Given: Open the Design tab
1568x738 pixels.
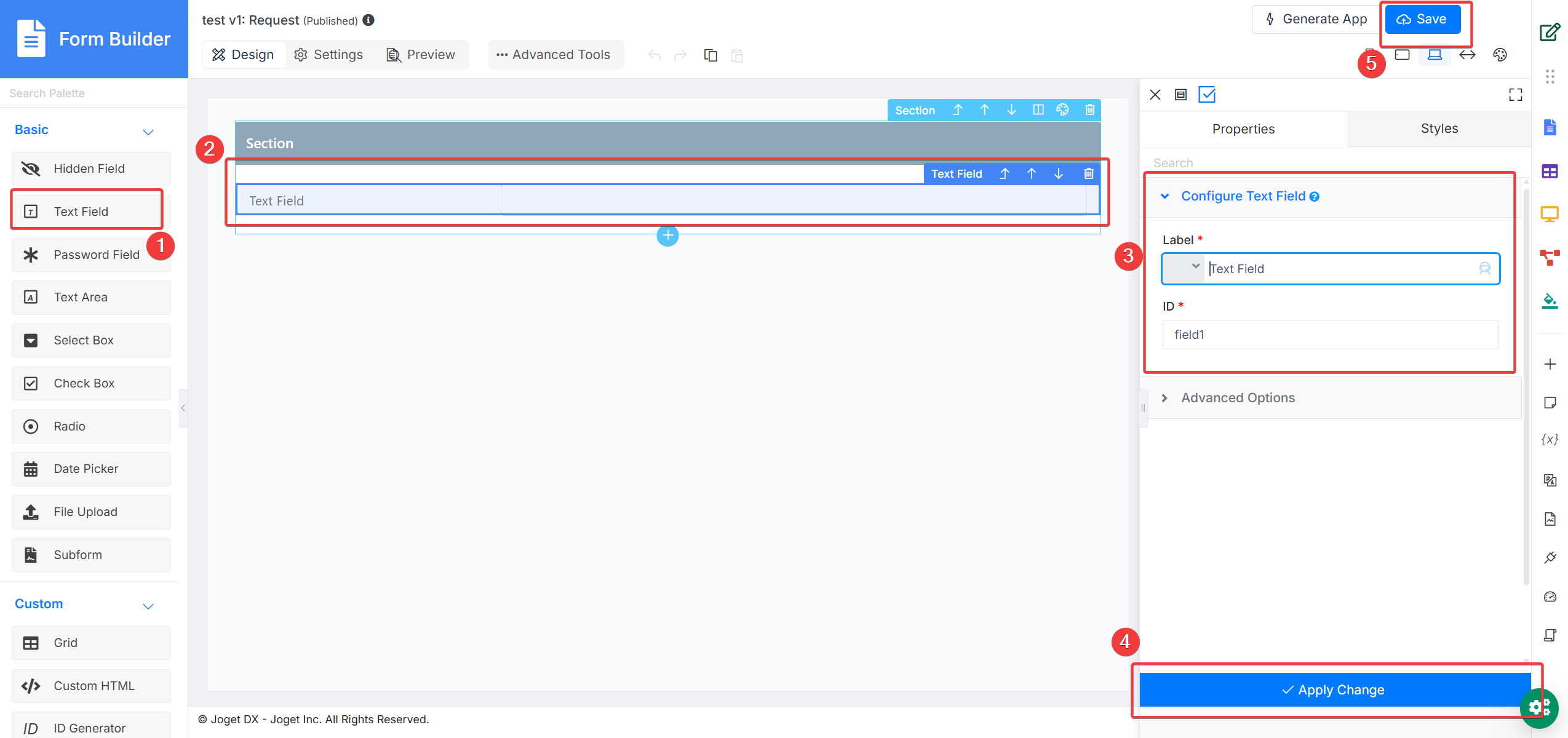Looking at the screenshot, I should (x=244, y=55).
